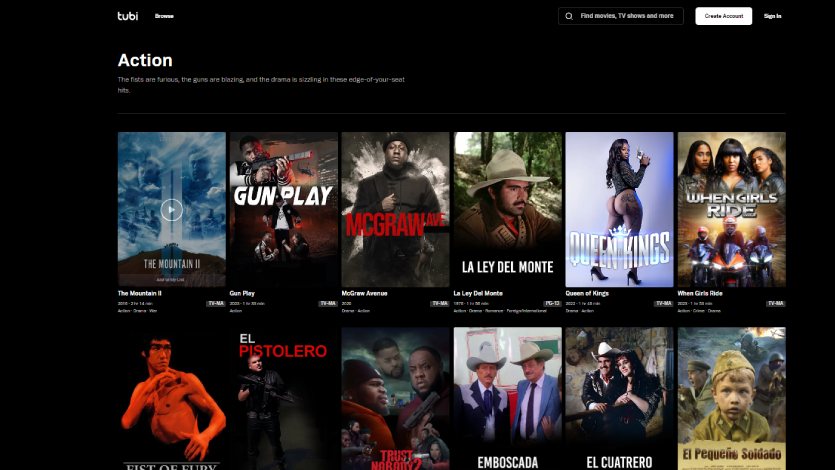The height and width of the screenshot is (470, 835).
Task: Click the Create Account button
Action: (724, 16)
